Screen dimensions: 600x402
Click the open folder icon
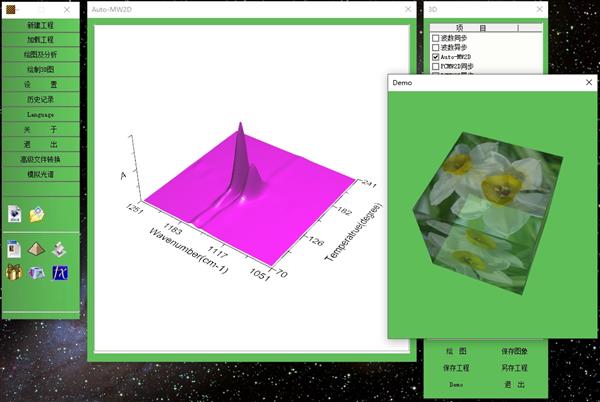click(x=37, y=213)
